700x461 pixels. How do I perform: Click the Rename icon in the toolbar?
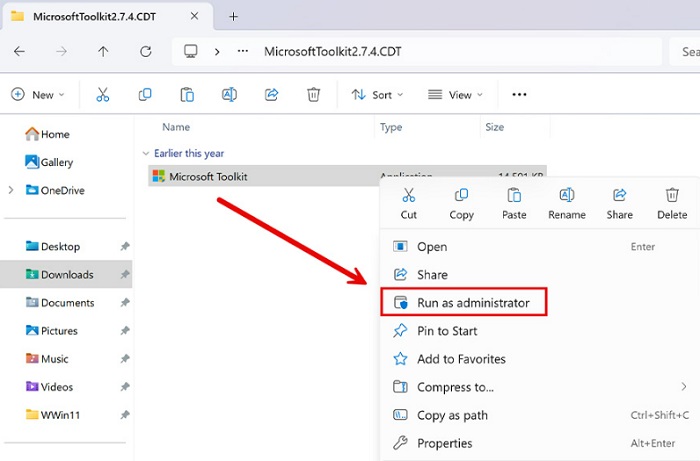pyautogui.click(x=229, y=95)
